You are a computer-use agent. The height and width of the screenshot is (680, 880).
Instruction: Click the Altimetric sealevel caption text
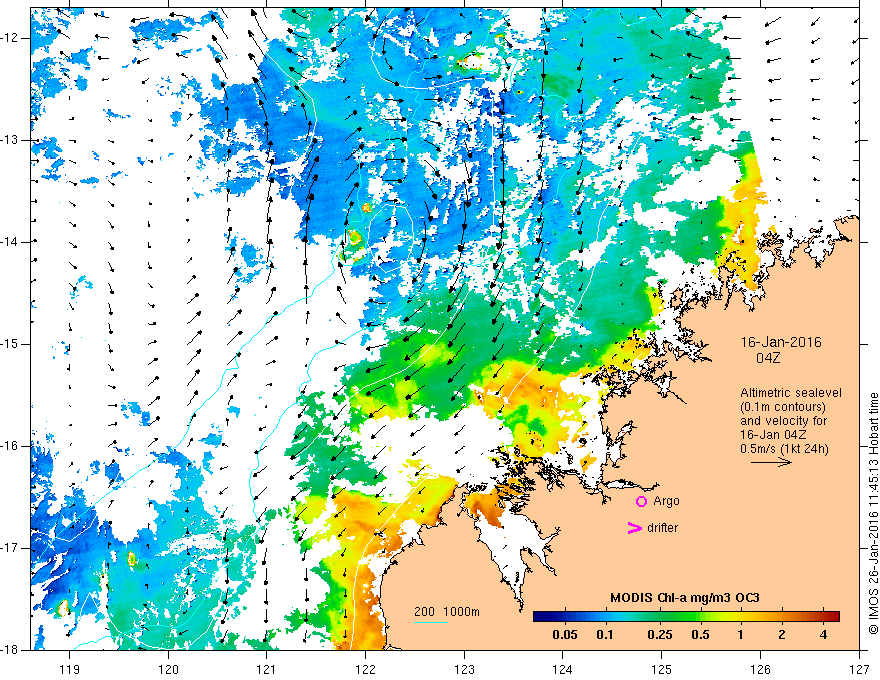pos(791,393)
